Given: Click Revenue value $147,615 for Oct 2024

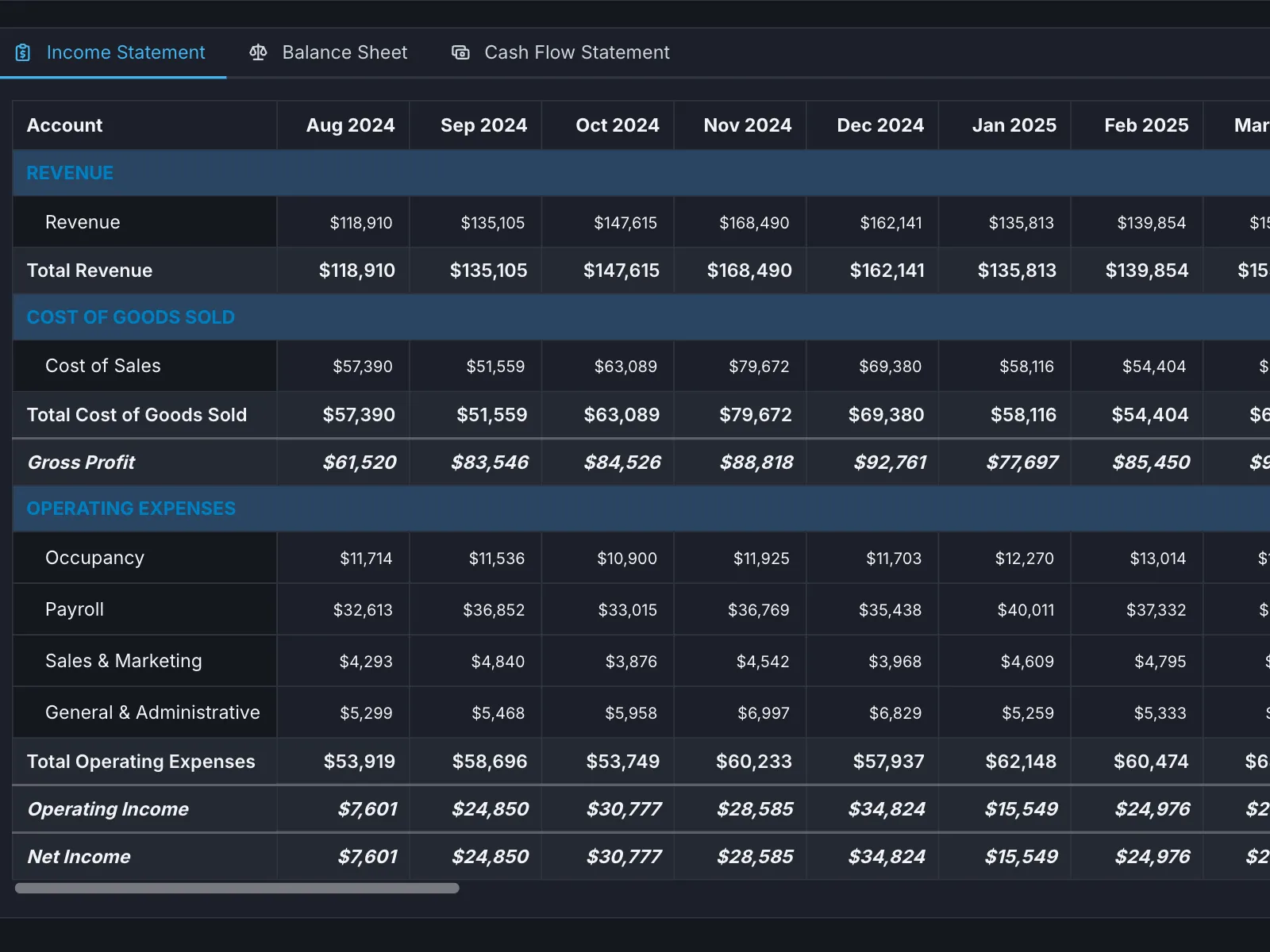Looking at the screenshot, I should point(625,223).
